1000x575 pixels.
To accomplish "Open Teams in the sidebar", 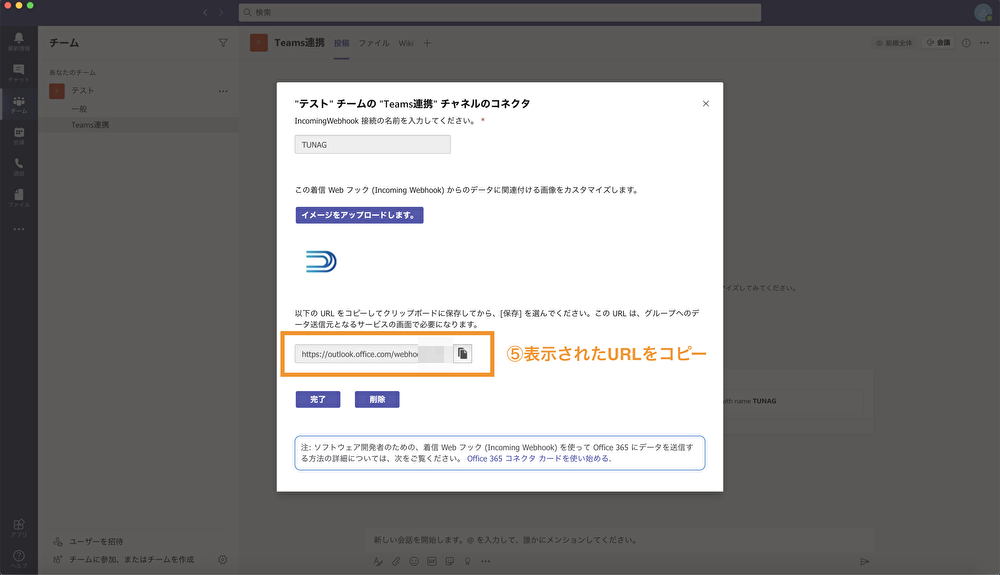I will click(x=18, y=105).
